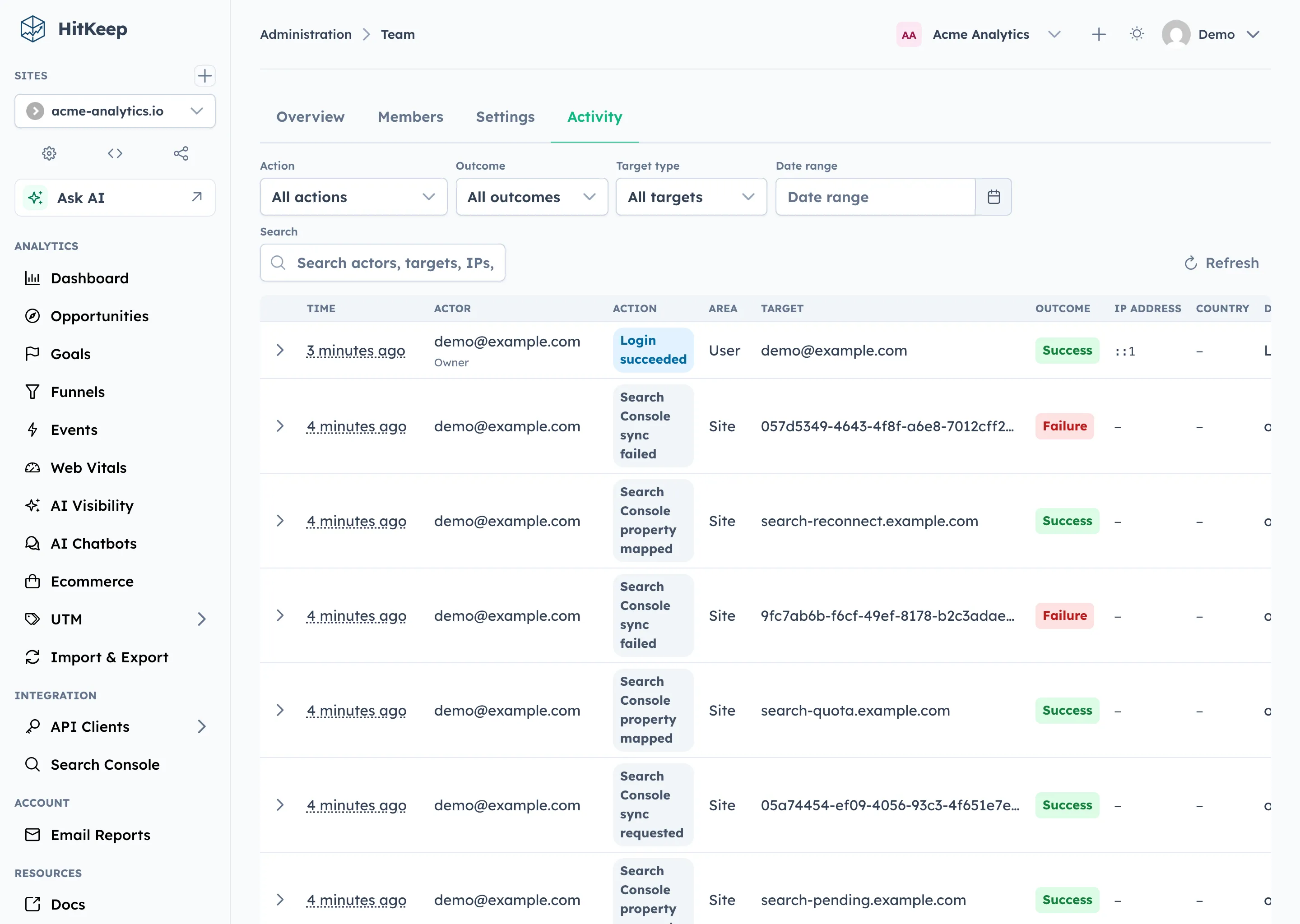Click the TIME column header
This screenshot has width=1300, height=924.
point(321,309)
